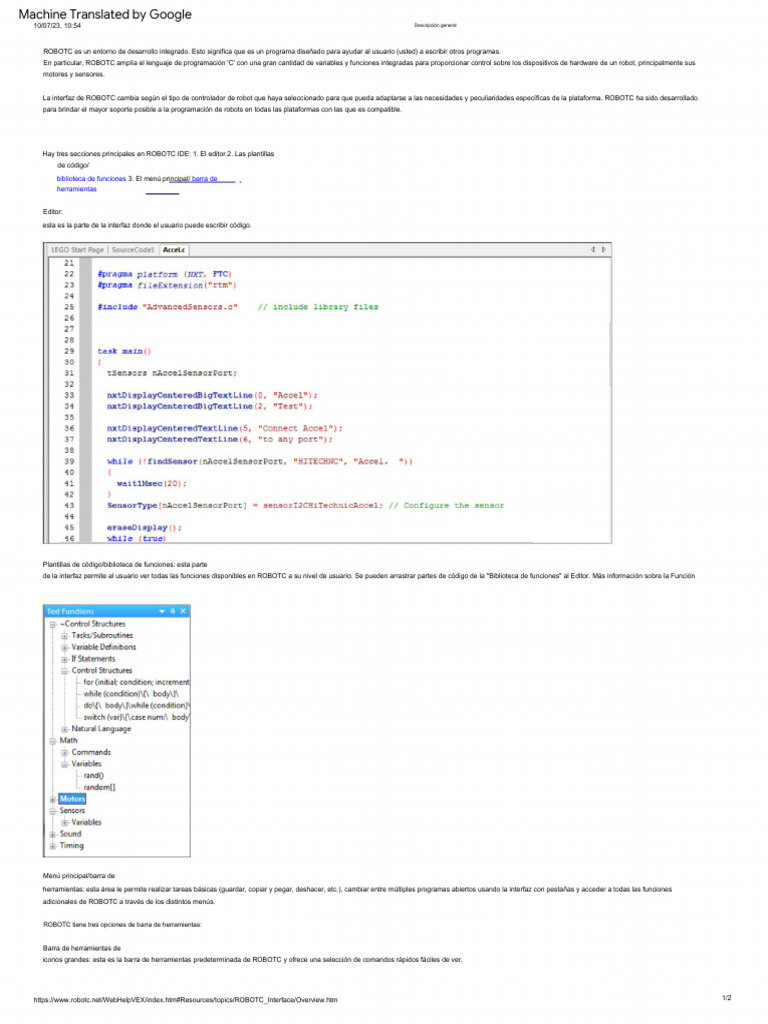
Task: Click line number 29 in the gutter
Action: coord(69,351)
